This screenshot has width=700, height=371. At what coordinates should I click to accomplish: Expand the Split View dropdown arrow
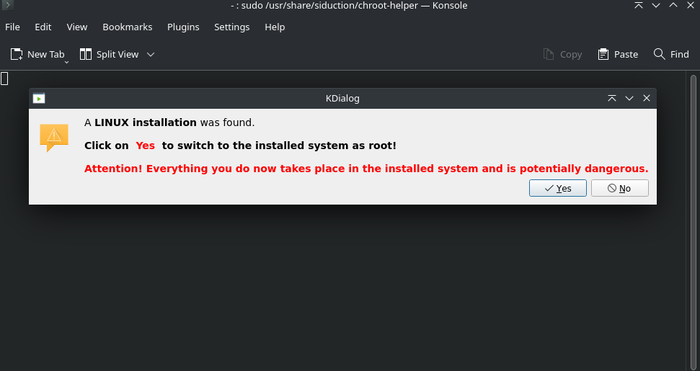150,54
